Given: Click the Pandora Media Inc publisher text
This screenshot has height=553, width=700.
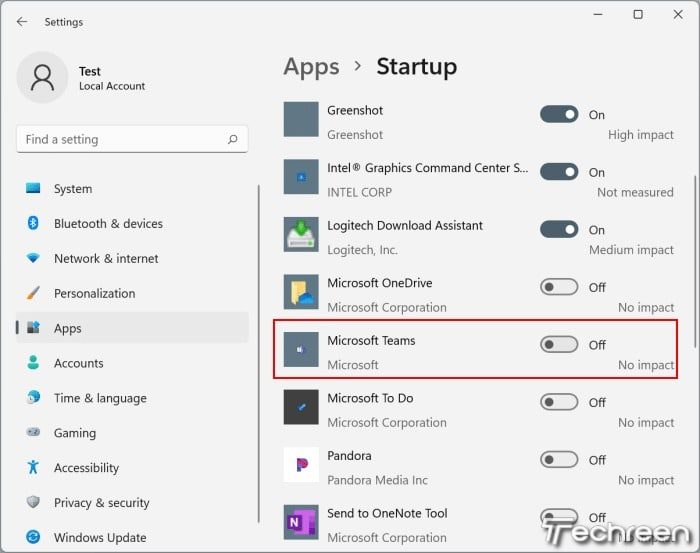Looking at the screenshot, I should [377, 480].
